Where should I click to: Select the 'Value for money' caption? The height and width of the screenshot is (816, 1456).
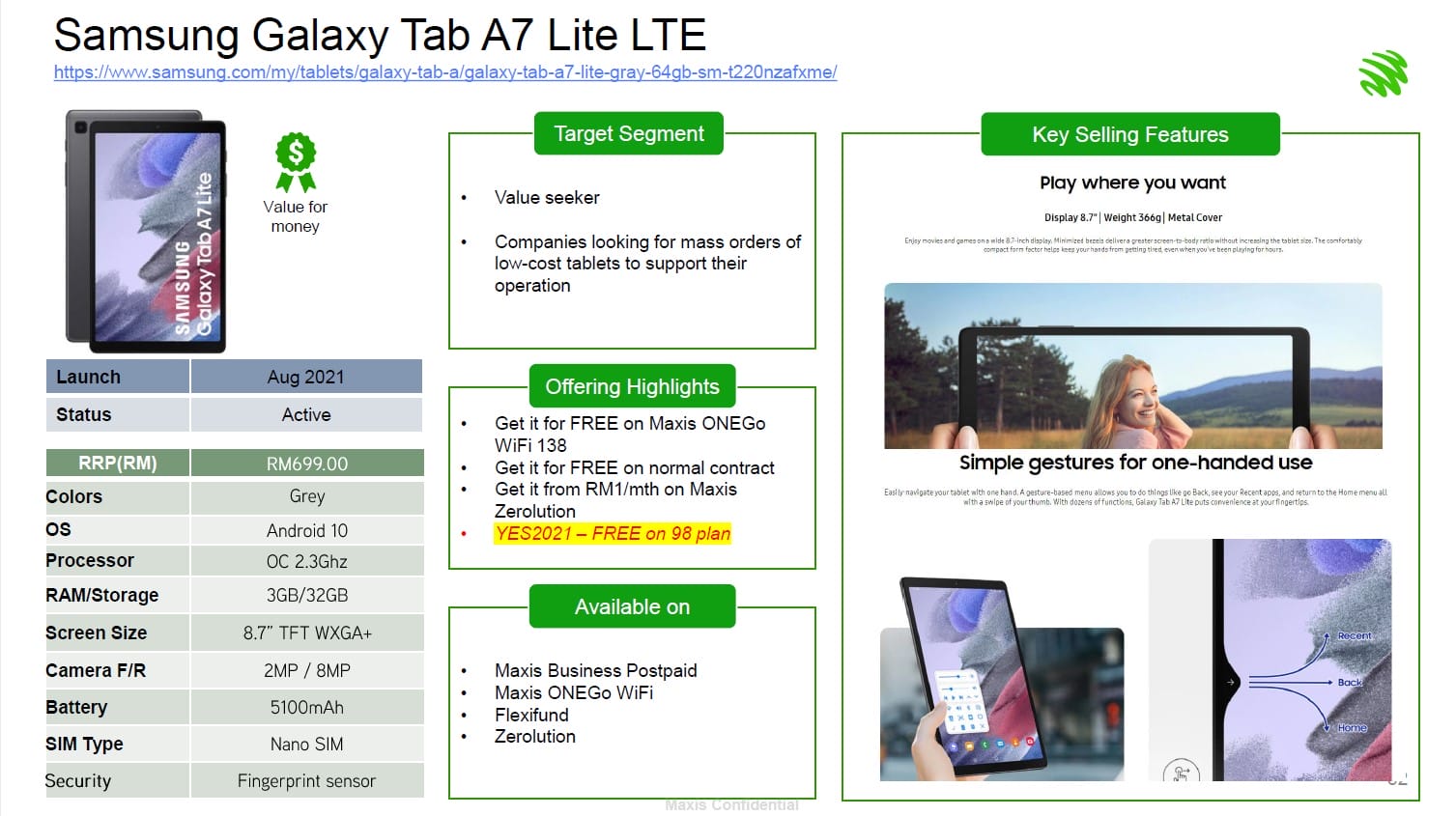[x=296, y=216]
